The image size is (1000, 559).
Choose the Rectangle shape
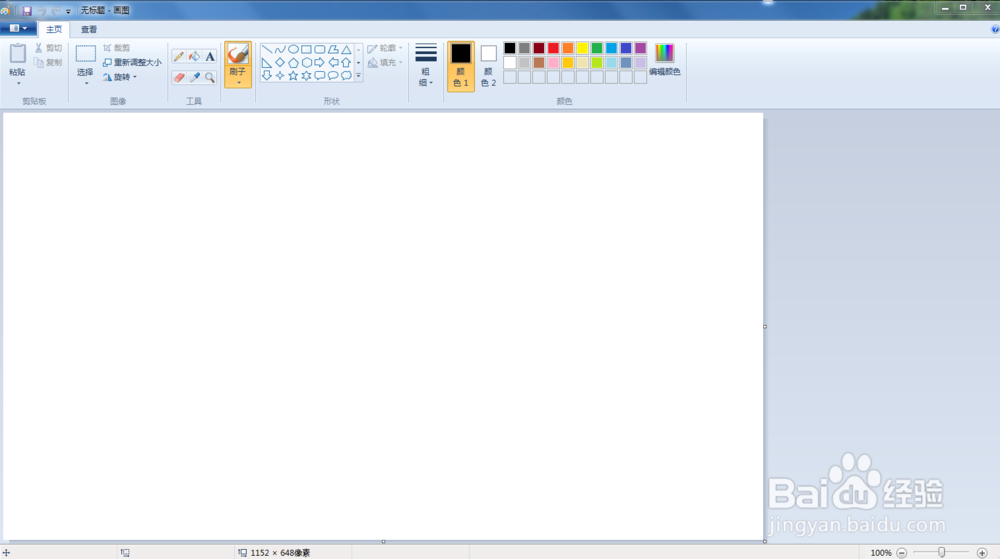point(307,49)
